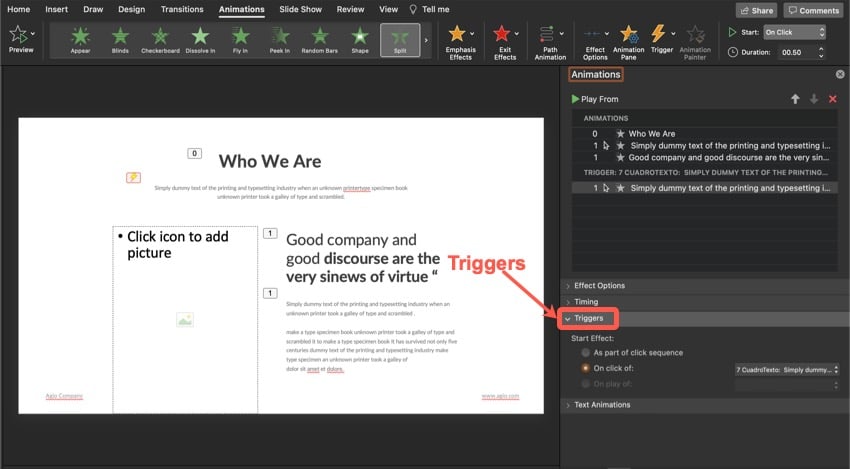Open the Design tab
Image resolution: width=850 pixels, height=469 pixels.
point(132,9)
